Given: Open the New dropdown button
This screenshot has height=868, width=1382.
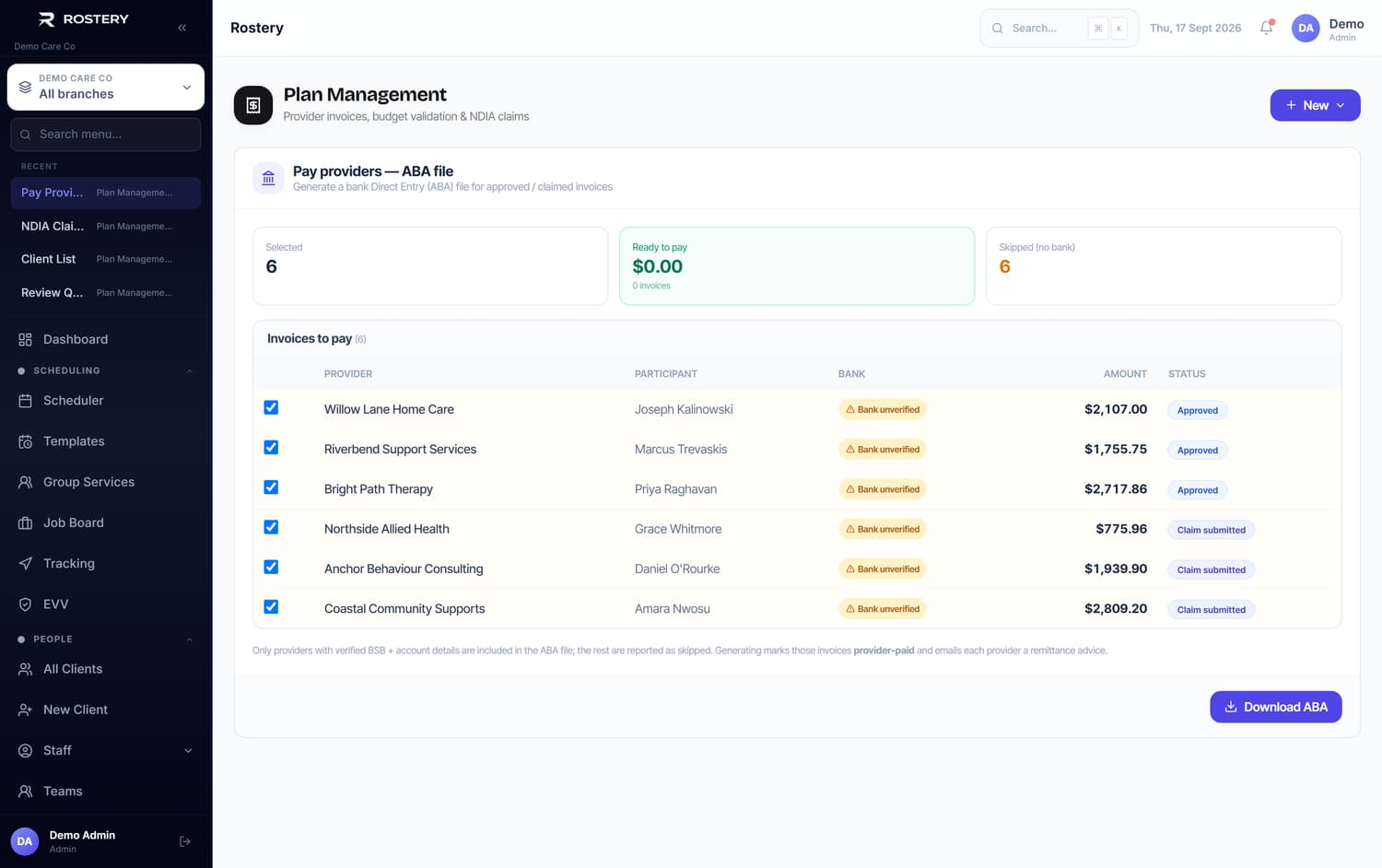Looking at the screenshot, I should [x=1315, y=105].
